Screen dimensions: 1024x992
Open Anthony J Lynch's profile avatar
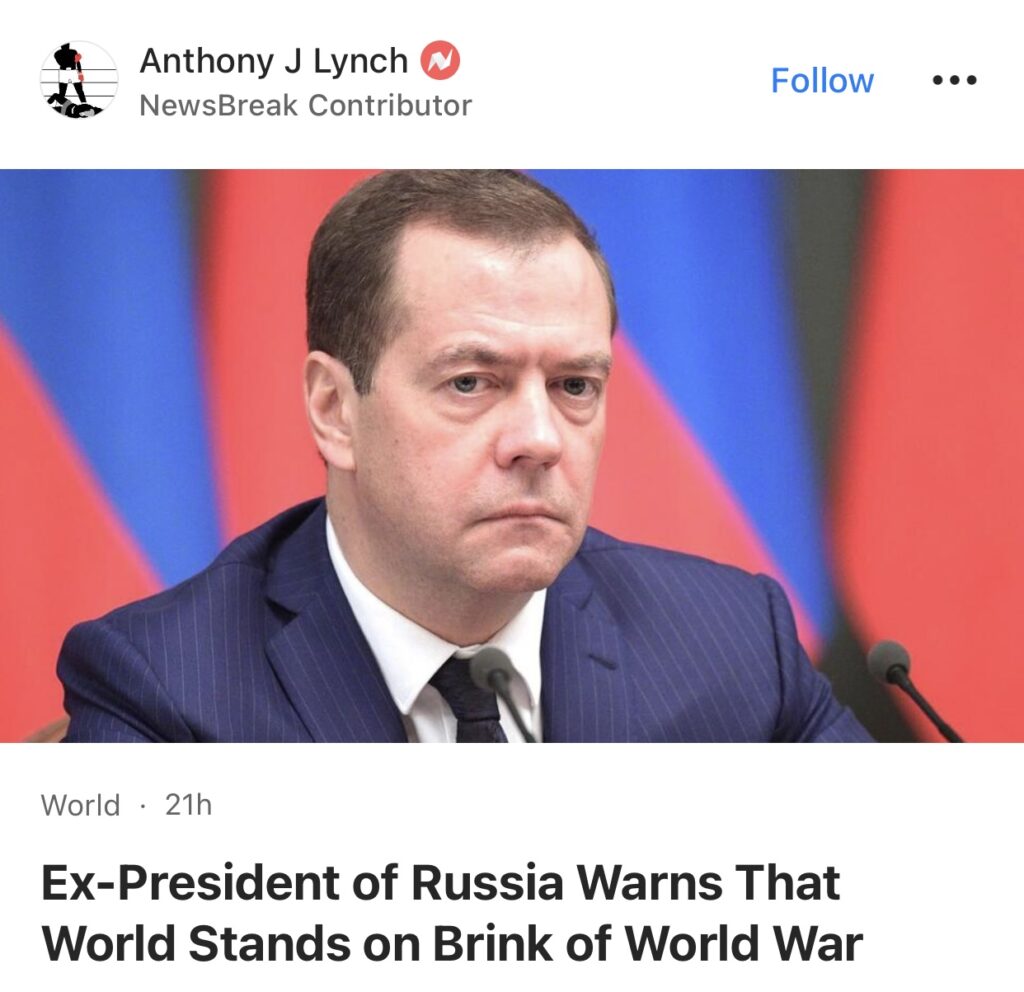[79, 80]
